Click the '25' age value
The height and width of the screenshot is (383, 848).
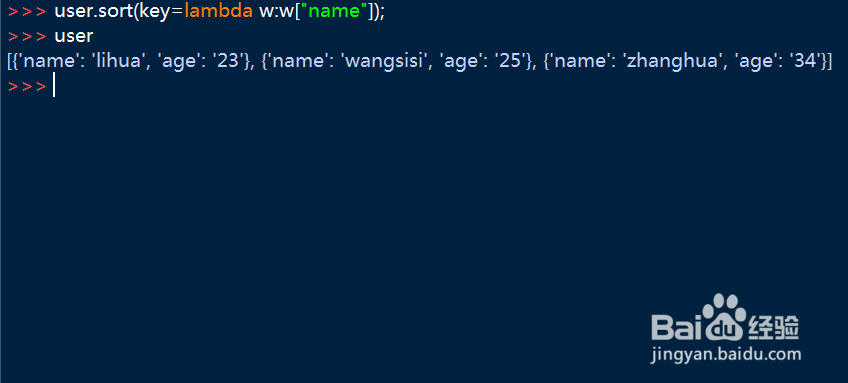pos(509,62)
